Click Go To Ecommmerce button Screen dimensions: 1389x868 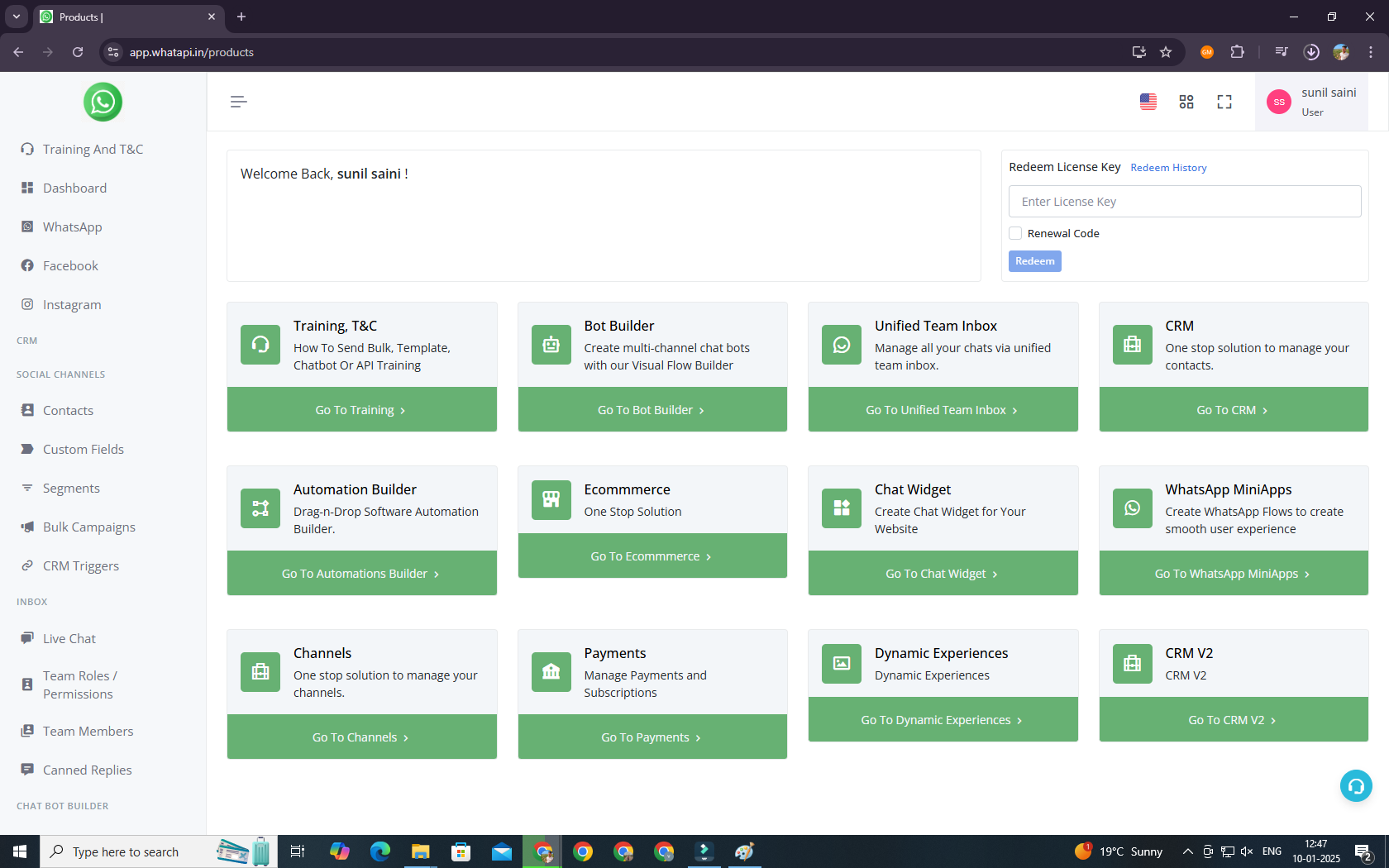pyautogui.click(x=652, y=556)
